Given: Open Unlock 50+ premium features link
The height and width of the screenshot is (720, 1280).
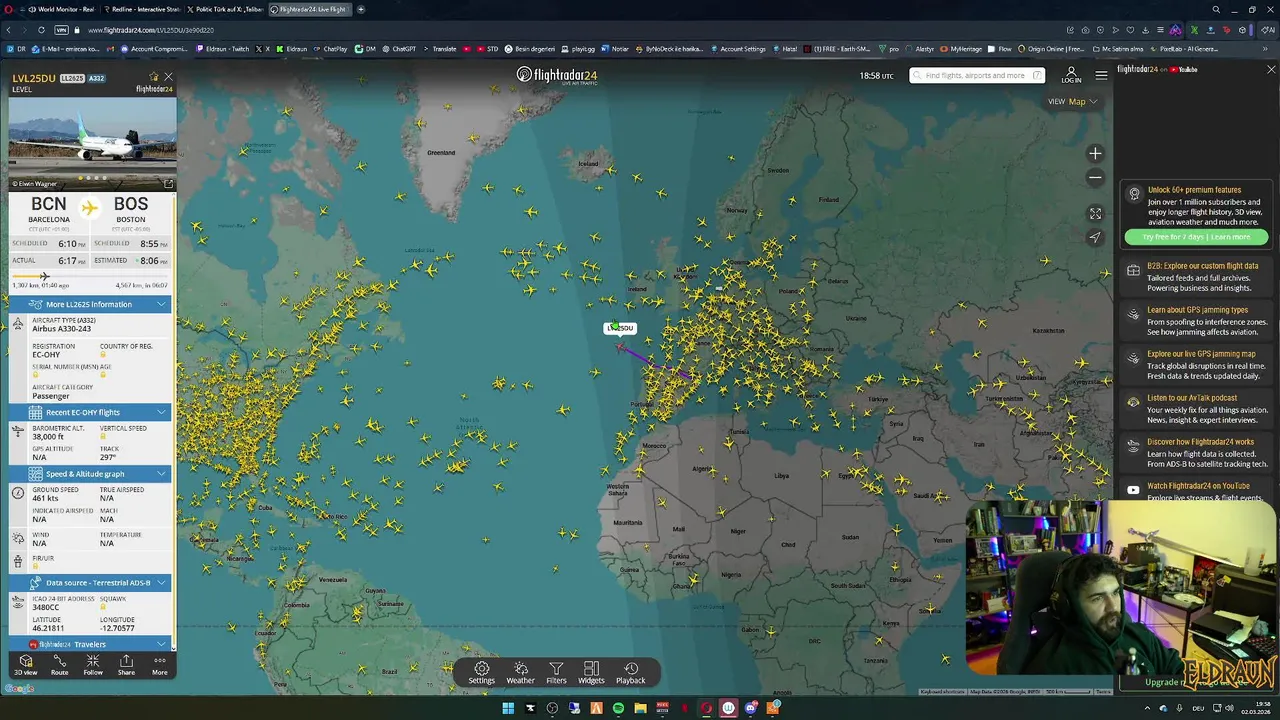Looking at the screenshot, I should pyautogui.click(x=1194, y=190).
